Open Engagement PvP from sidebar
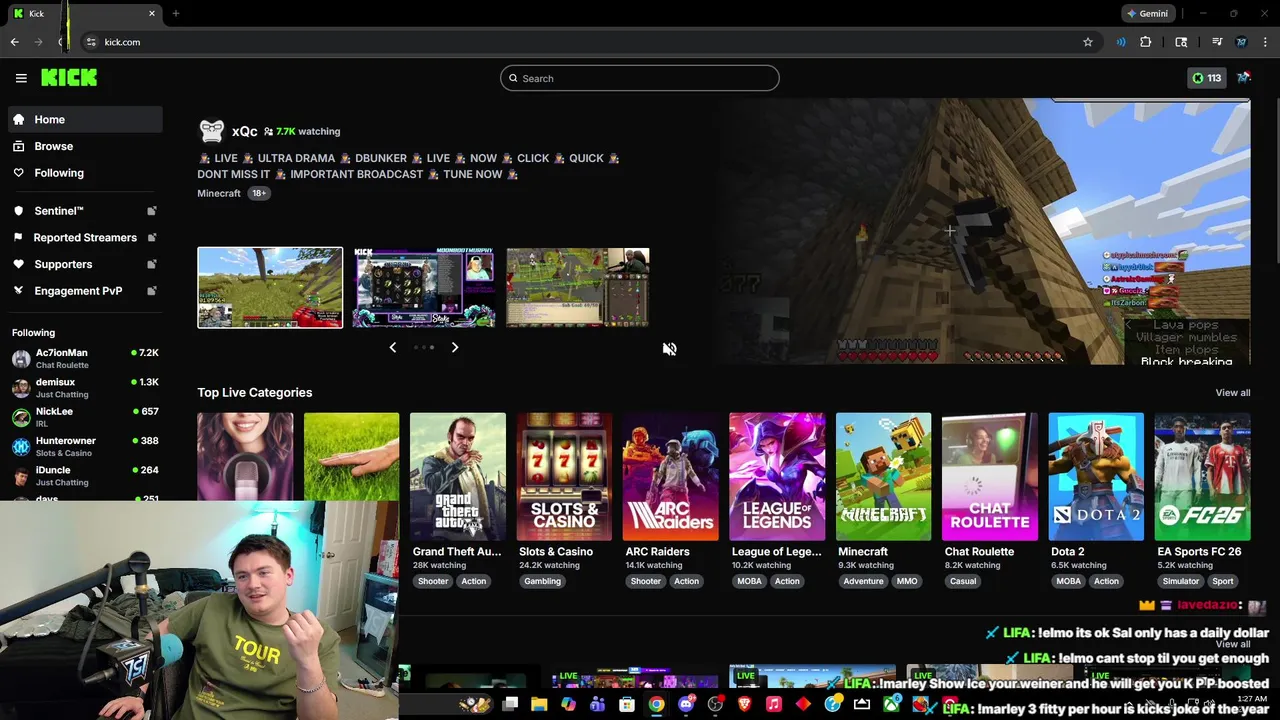 pyautogui.click(x=85, y=291)
